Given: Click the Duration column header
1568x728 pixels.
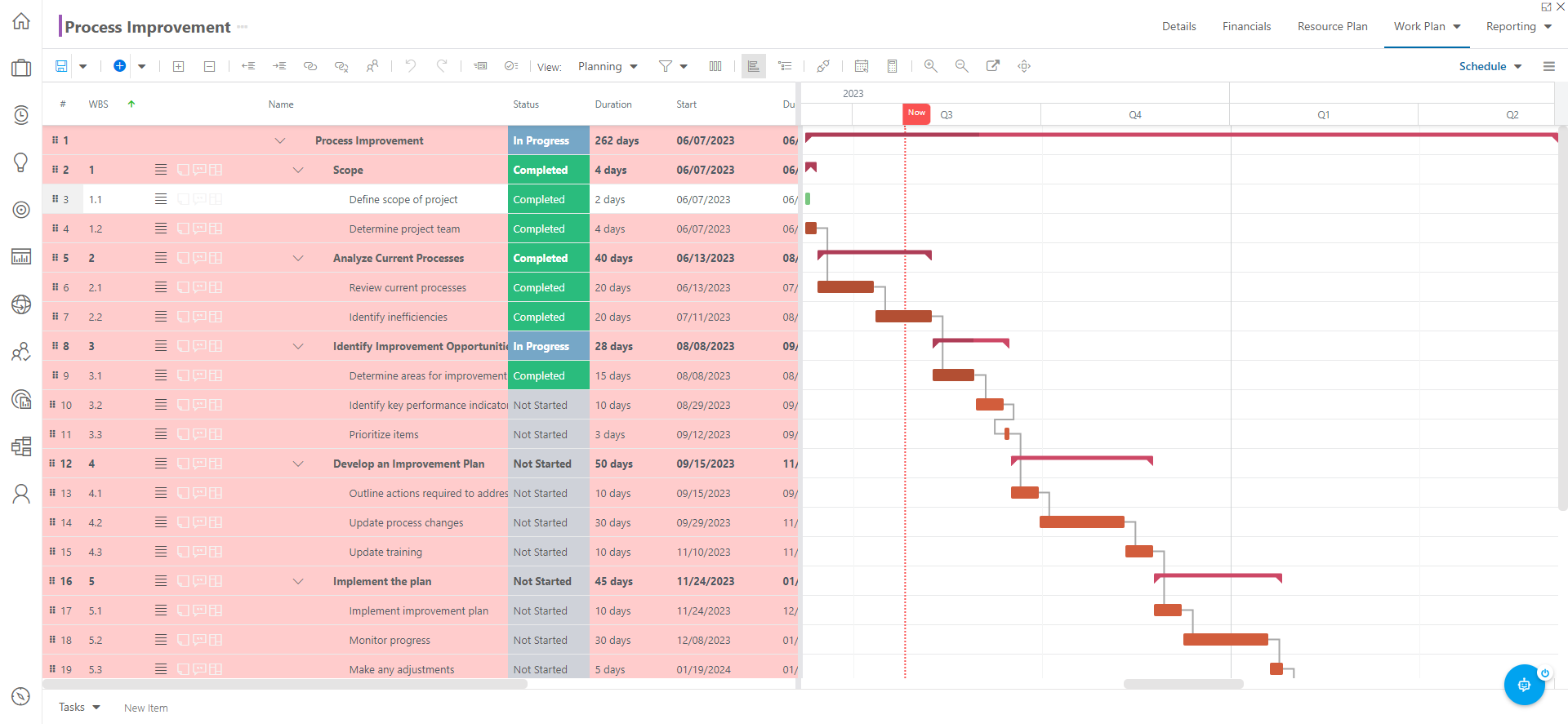Looking at the screenshot, I should click(613, 104).
